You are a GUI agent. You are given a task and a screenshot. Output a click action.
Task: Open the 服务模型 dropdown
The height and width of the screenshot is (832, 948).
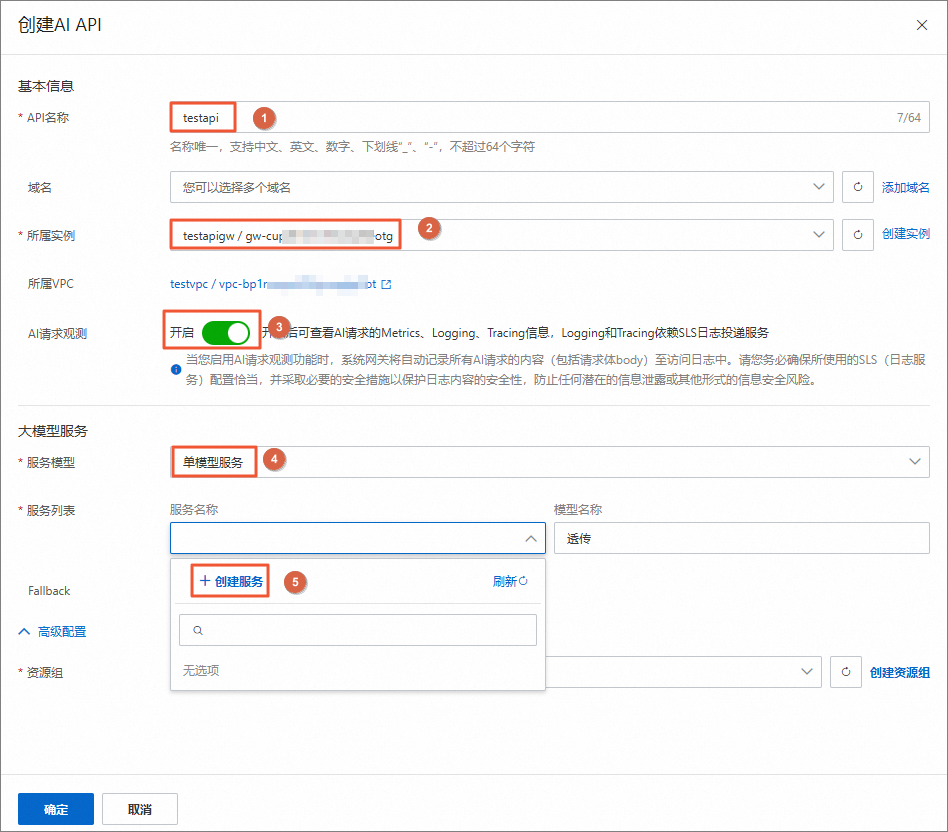549,462
